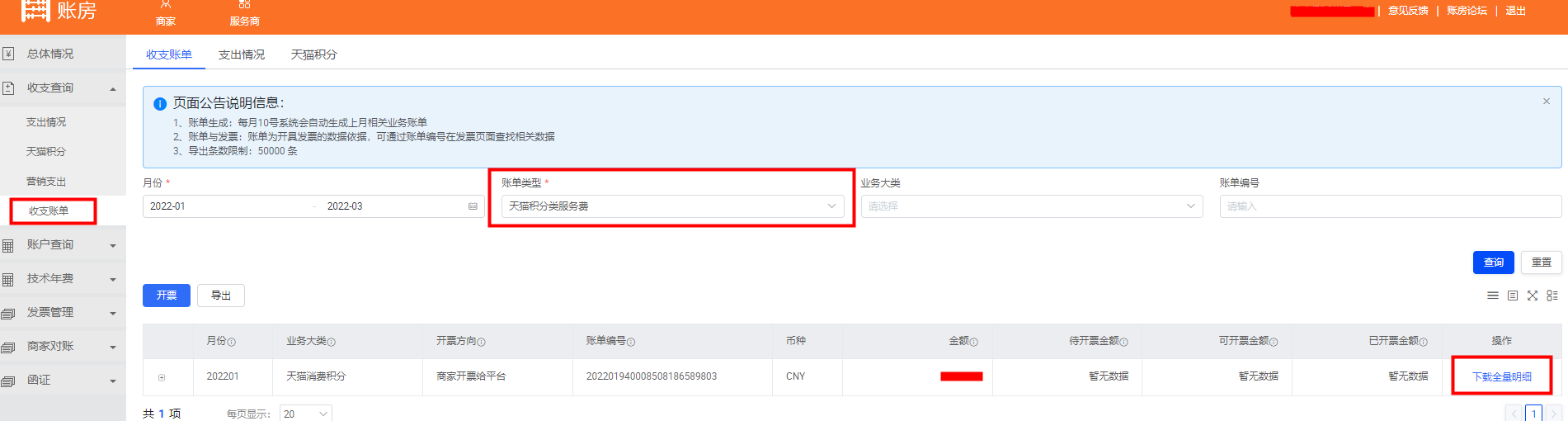Open the 账单类型 dropdown
This screenshot has width=1568, height=421.
click(671, 206)
